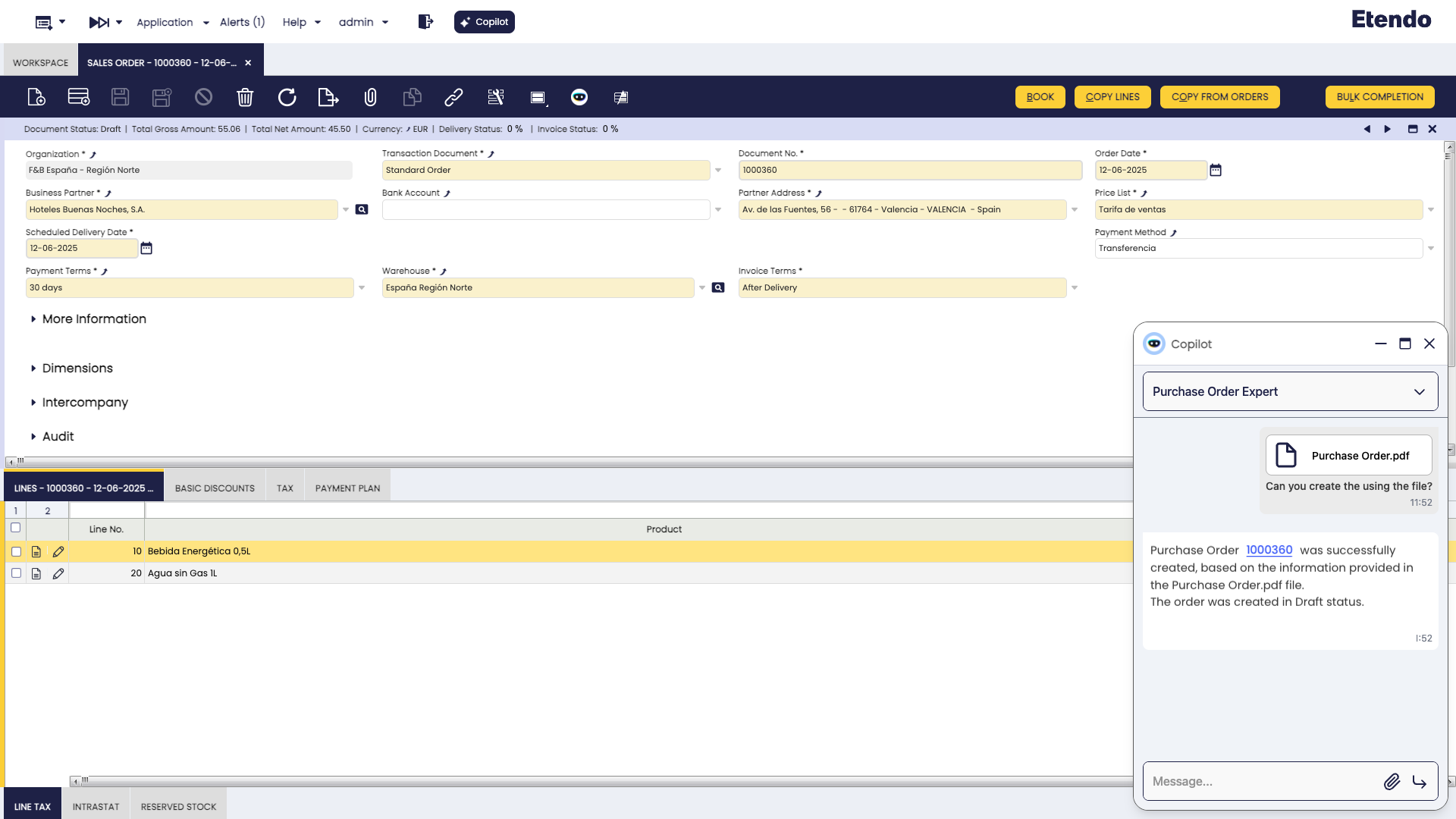Open Alerts (1) in the top bar

(x=242, y=22)
